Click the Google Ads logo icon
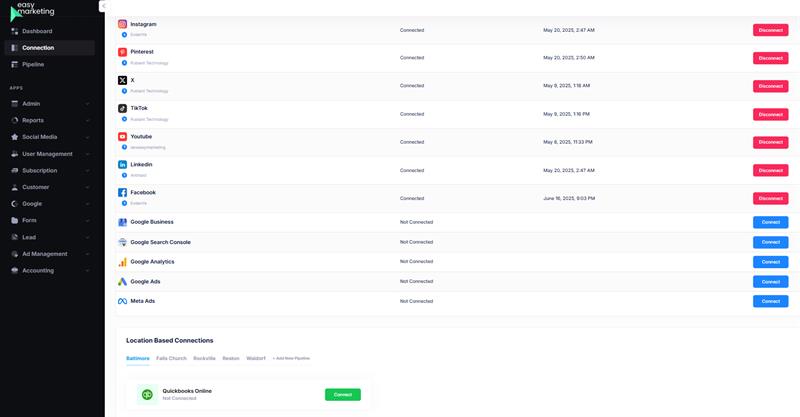Image resolution: width=800 pixels, height=417 pixels. 122,282
